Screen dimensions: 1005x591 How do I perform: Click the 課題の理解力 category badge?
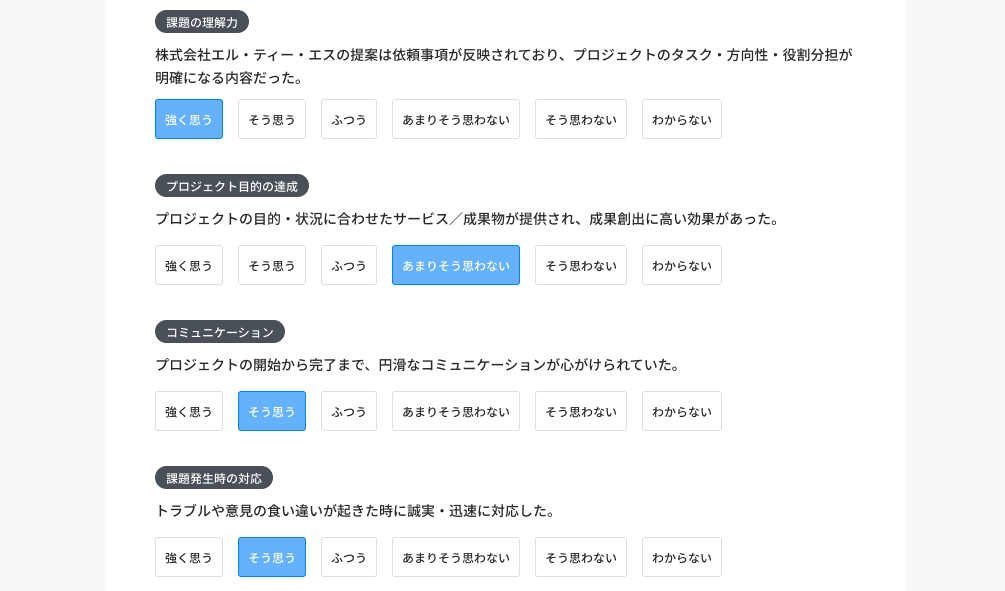pos(202,22)
